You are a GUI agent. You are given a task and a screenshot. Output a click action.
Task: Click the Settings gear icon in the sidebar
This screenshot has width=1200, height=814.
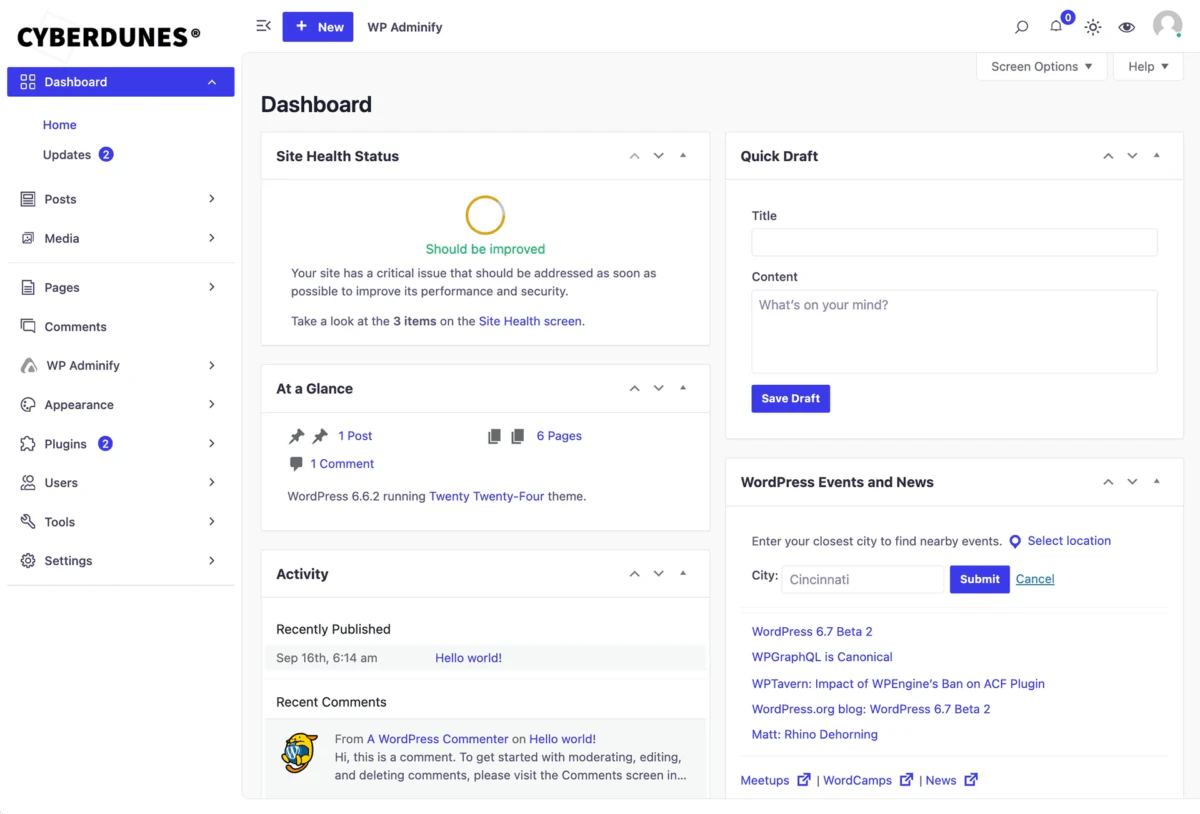tap(28, 560)
